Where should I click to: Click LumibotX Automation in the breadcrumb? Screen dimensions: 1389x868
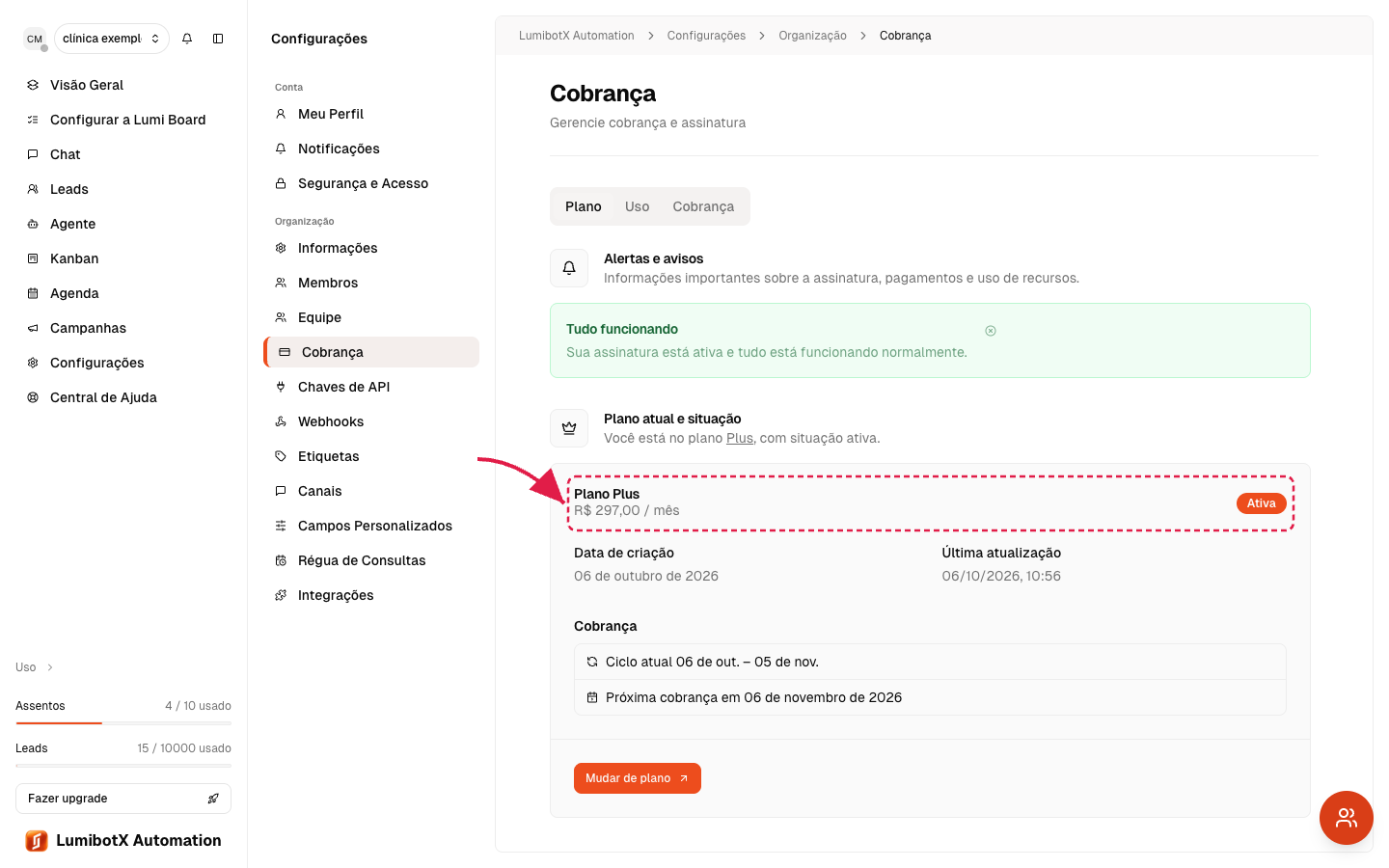click(x=577, y=36)
